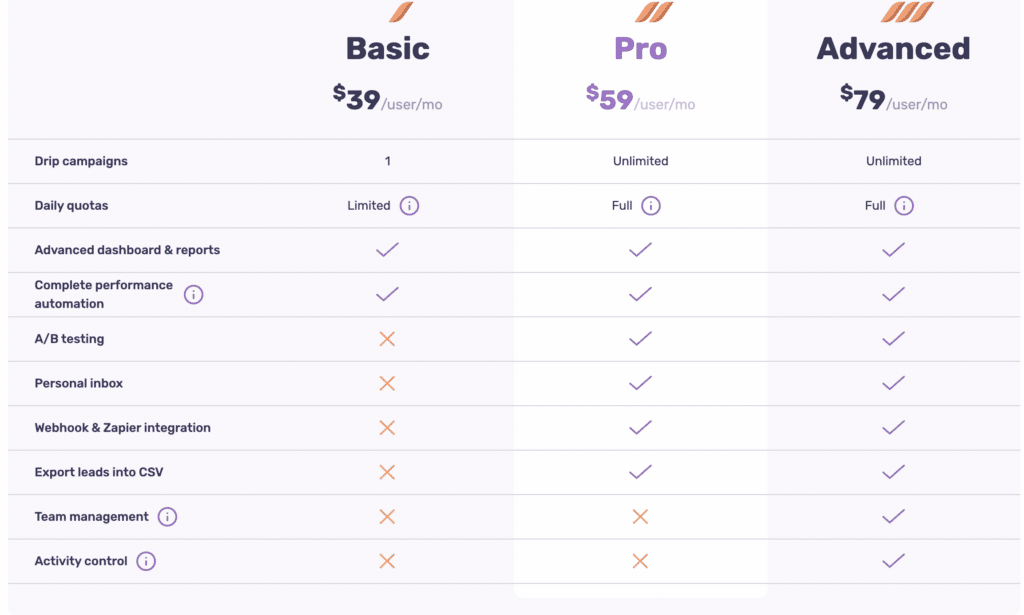Click the Team management info icon
Screen dimensions: 1024x615
(167, 517)
